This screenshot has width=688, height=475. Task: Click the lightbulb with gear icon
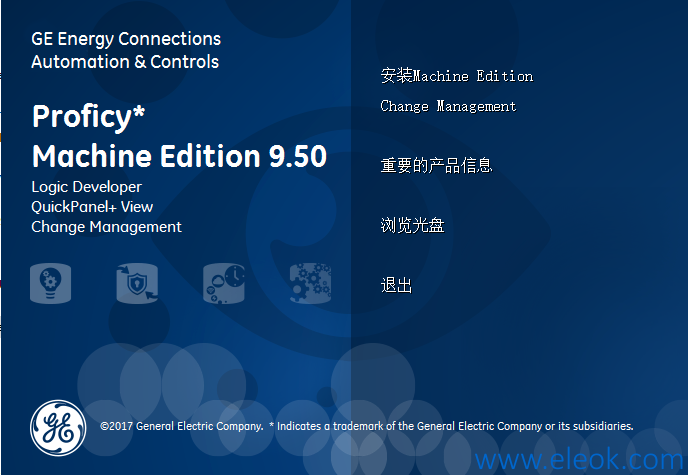click(50, 283)
